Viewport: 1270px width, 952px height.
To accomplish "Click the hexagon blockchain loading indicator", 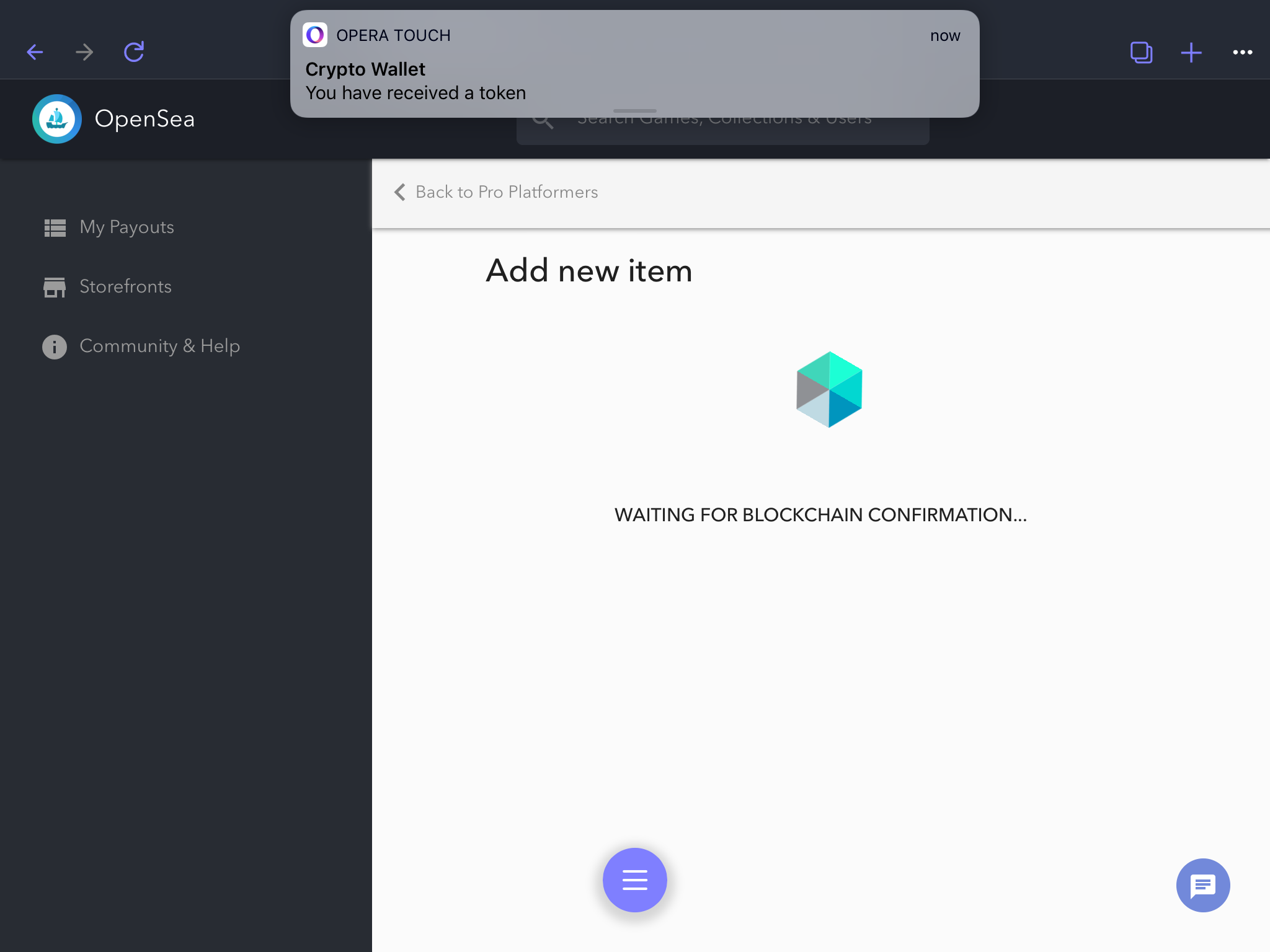I will [829, 389].
